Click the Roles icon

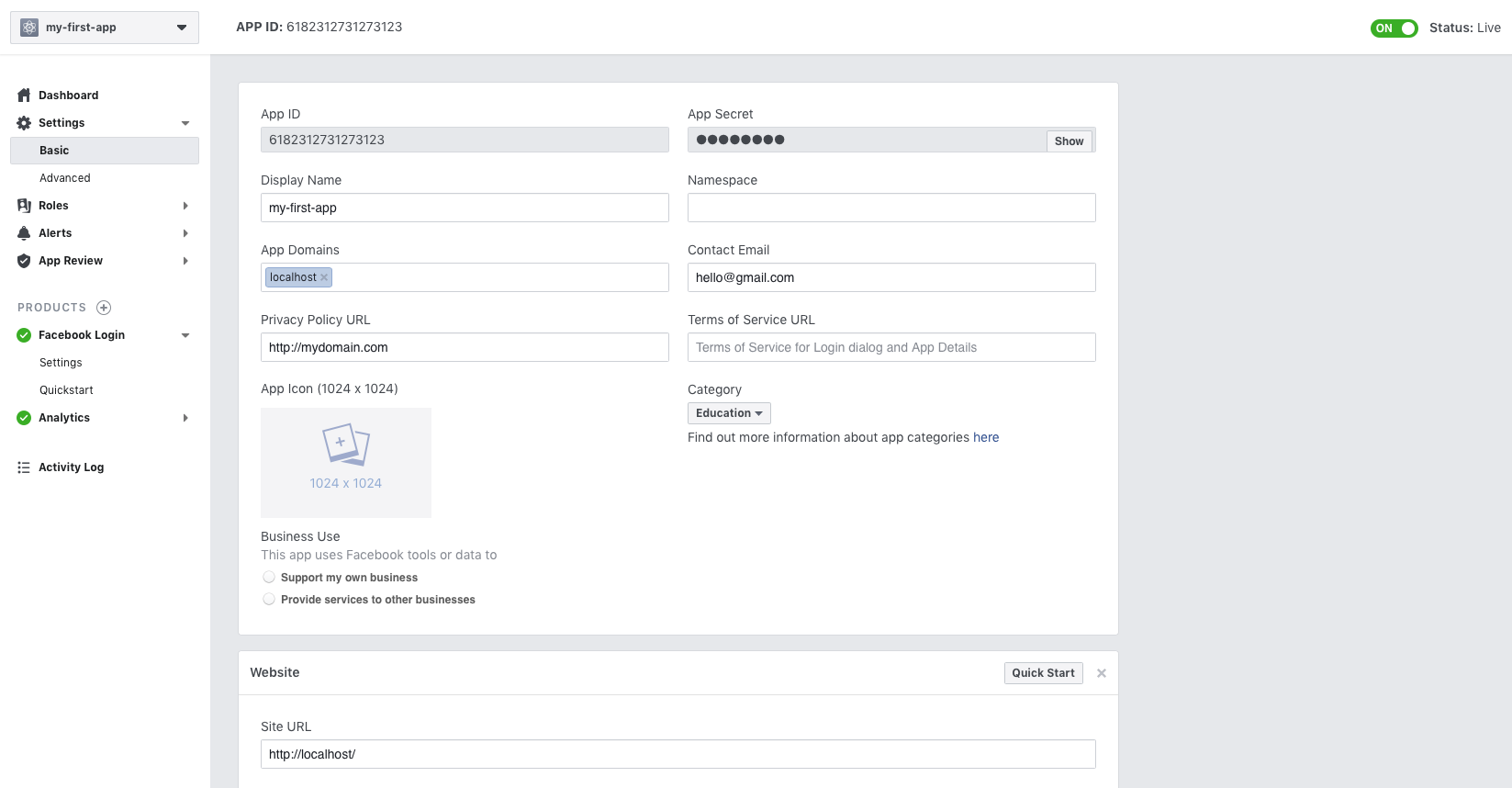pyautogui.click(x=24, y=206)
